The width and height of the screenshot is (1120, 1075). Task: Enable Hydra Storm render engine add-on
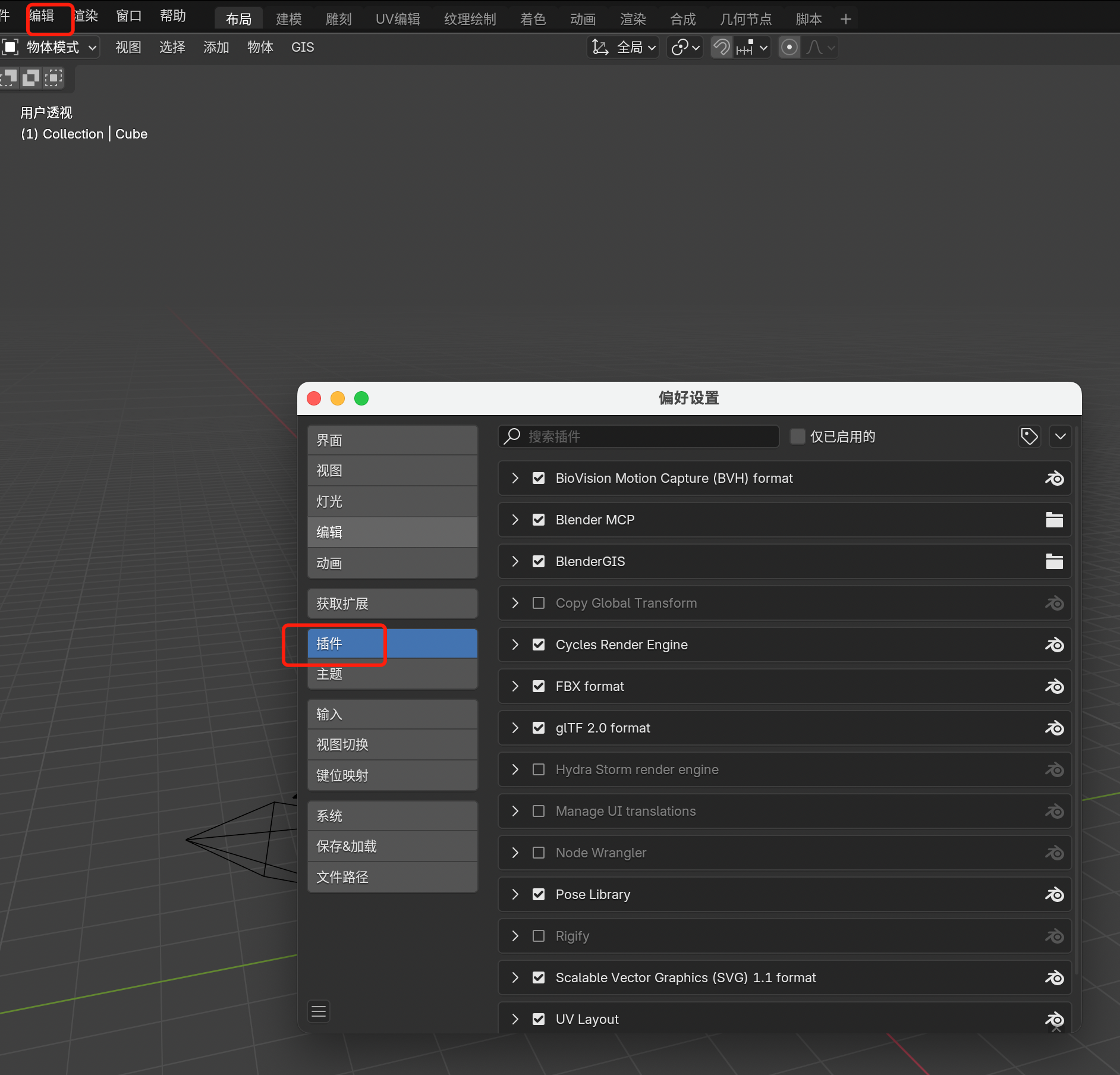(x=539, y=769)
